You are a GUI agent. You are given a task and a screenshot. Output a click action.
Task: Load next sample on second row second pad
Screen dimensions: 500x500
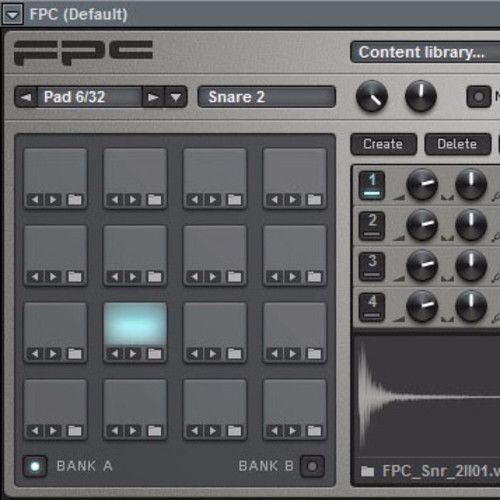click(133, 277)
